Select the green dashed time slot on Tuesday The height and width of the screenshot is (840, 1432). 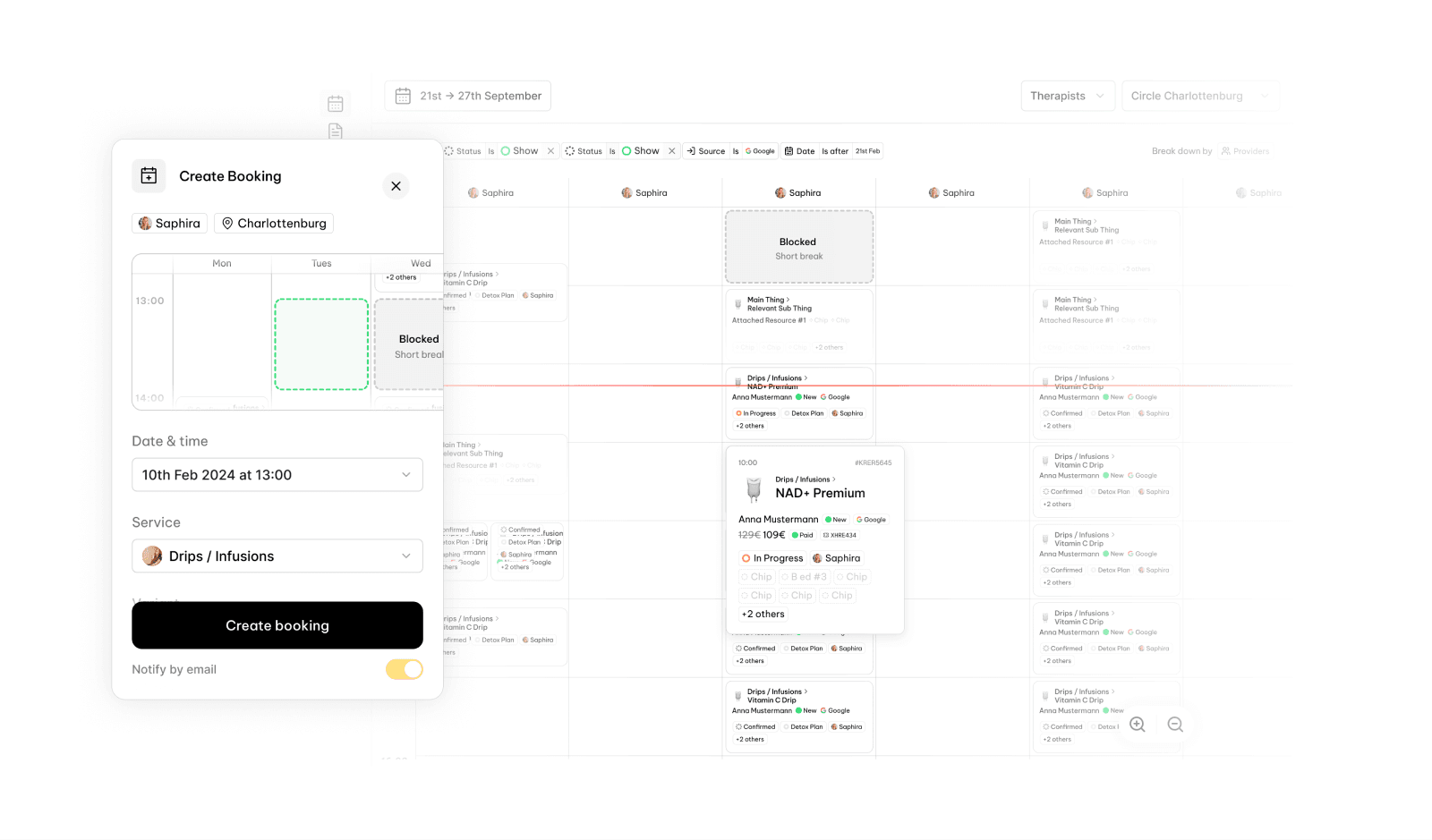click(x=321, y=344)
